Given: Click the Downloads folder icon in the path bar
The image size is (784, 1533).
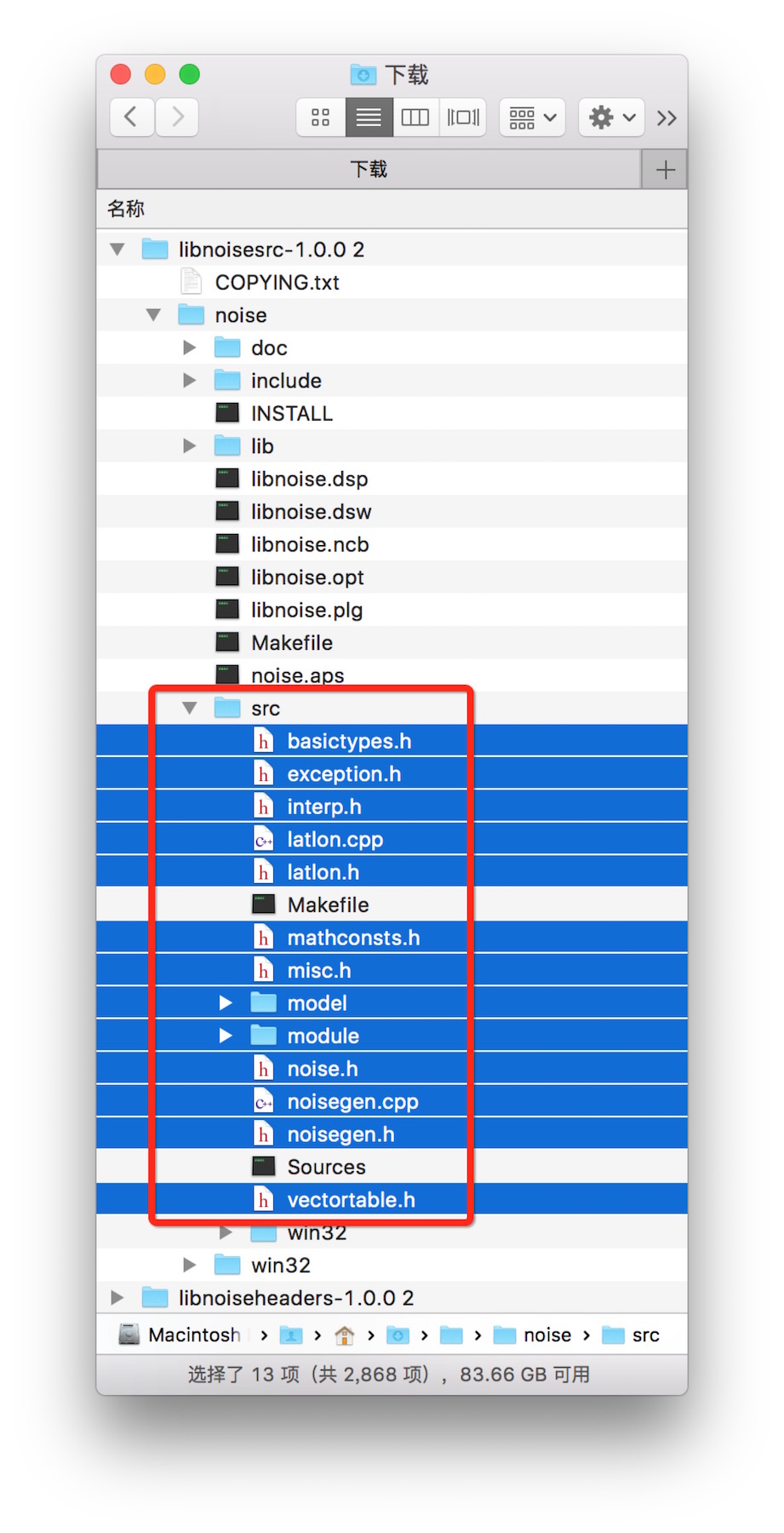Looking at the screenshot, I should click(x=398, y=1335).
